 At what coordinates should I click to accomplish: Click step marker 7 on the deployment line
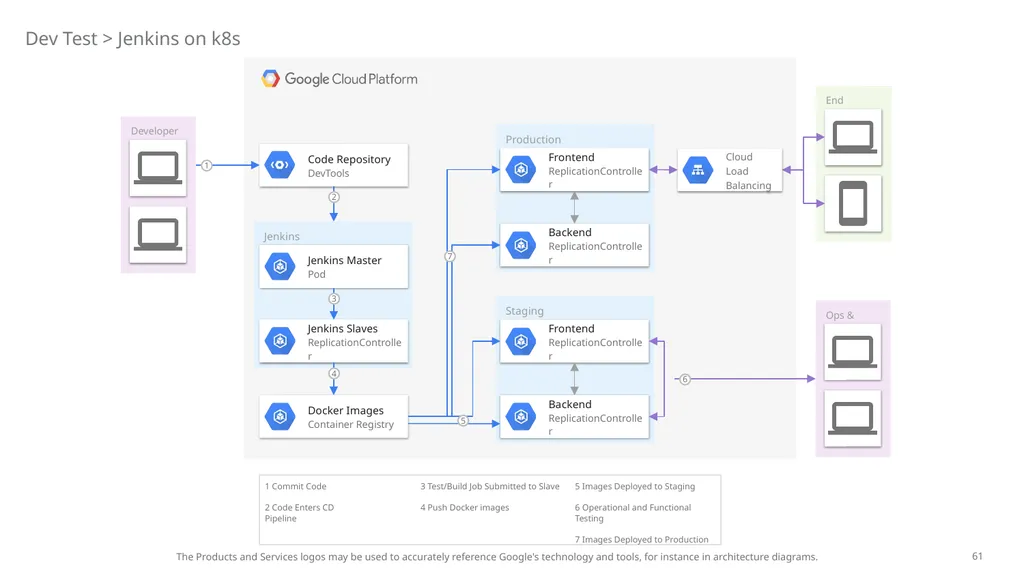(x=450, y=257)
